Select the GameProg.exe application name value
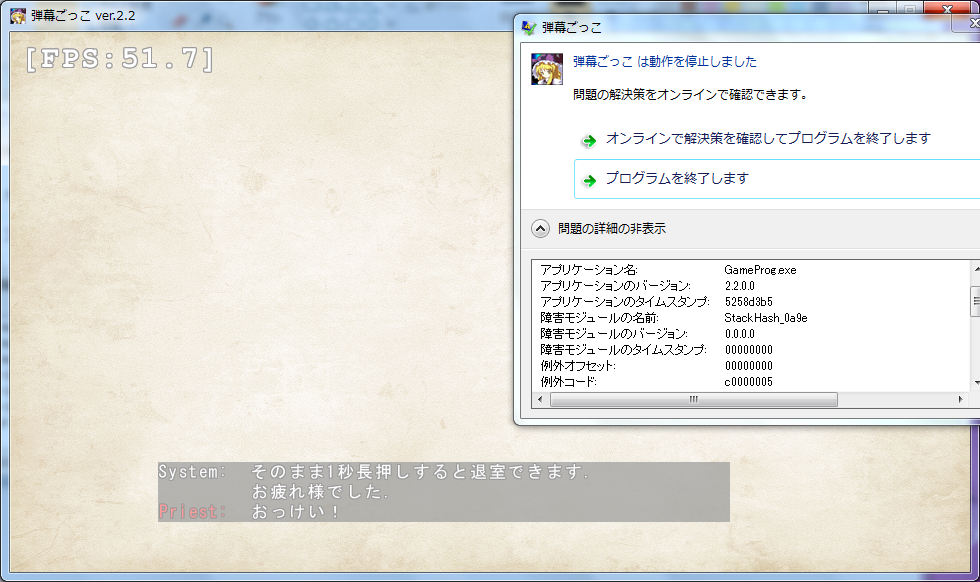This screenshot has width=980, height=582. tap(759, 270)
